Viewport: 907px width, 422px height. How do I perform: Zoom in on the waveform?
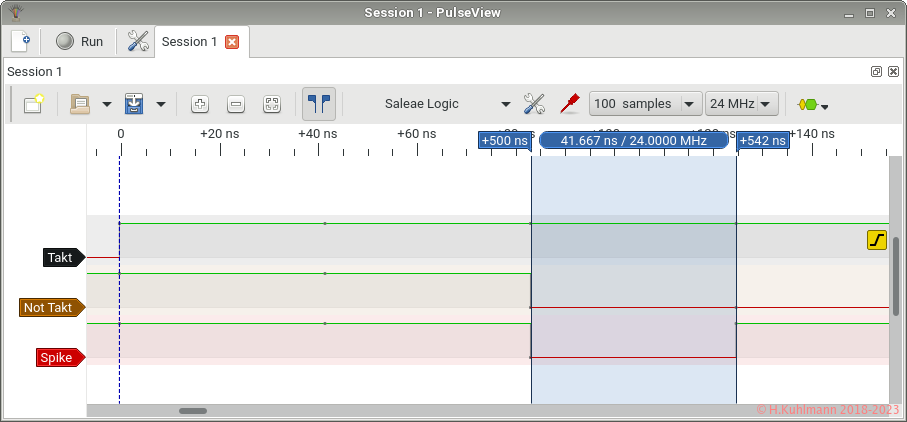[x=199, y=104]
